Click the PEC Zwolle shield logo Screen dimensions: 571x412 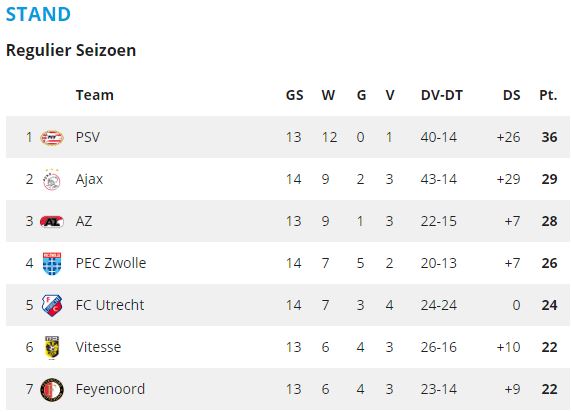point(52,263)
